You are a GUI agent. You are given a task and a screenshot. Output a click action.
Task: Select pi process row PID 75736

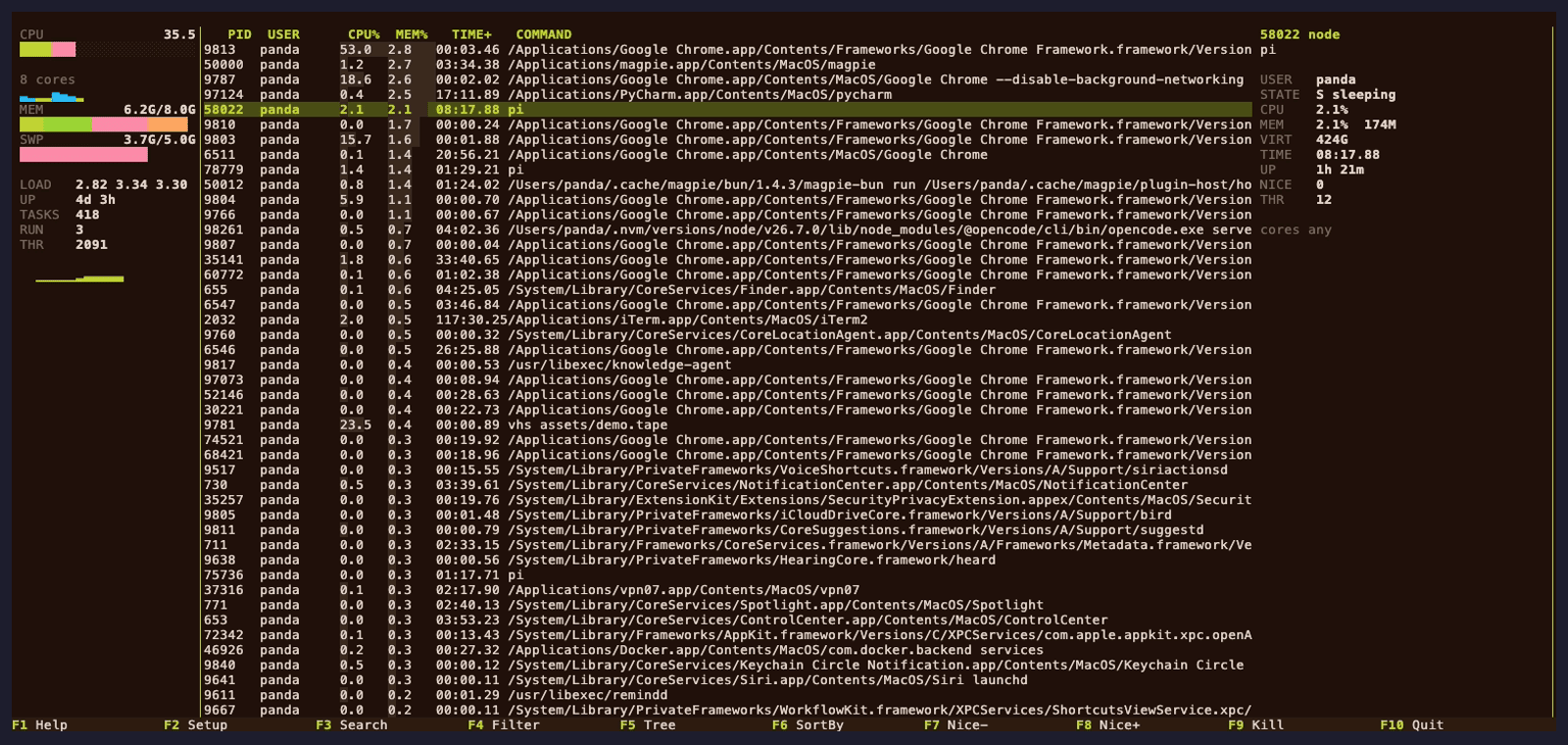click(x=727, y=574)
